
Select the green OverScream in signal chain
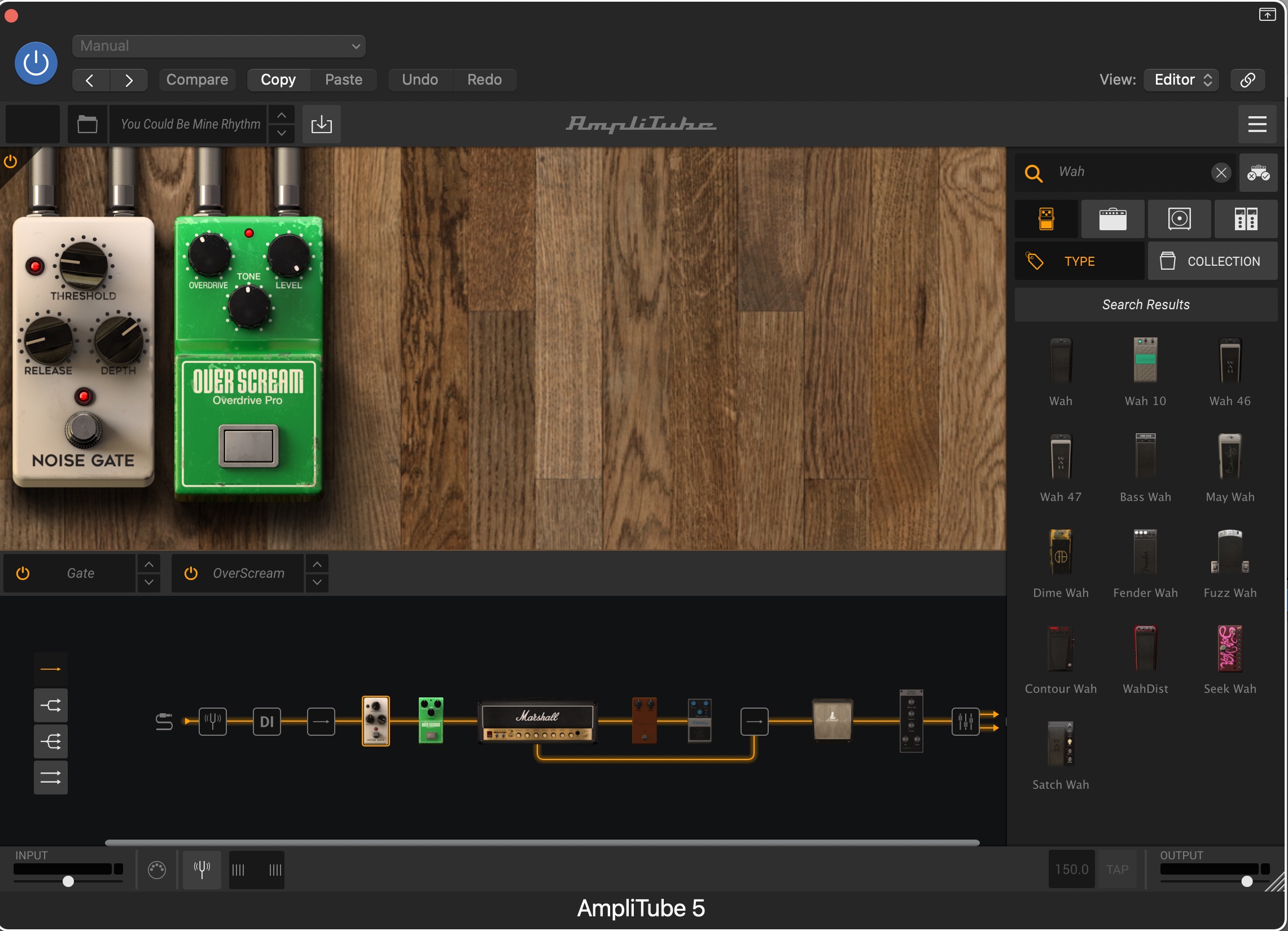431,721
